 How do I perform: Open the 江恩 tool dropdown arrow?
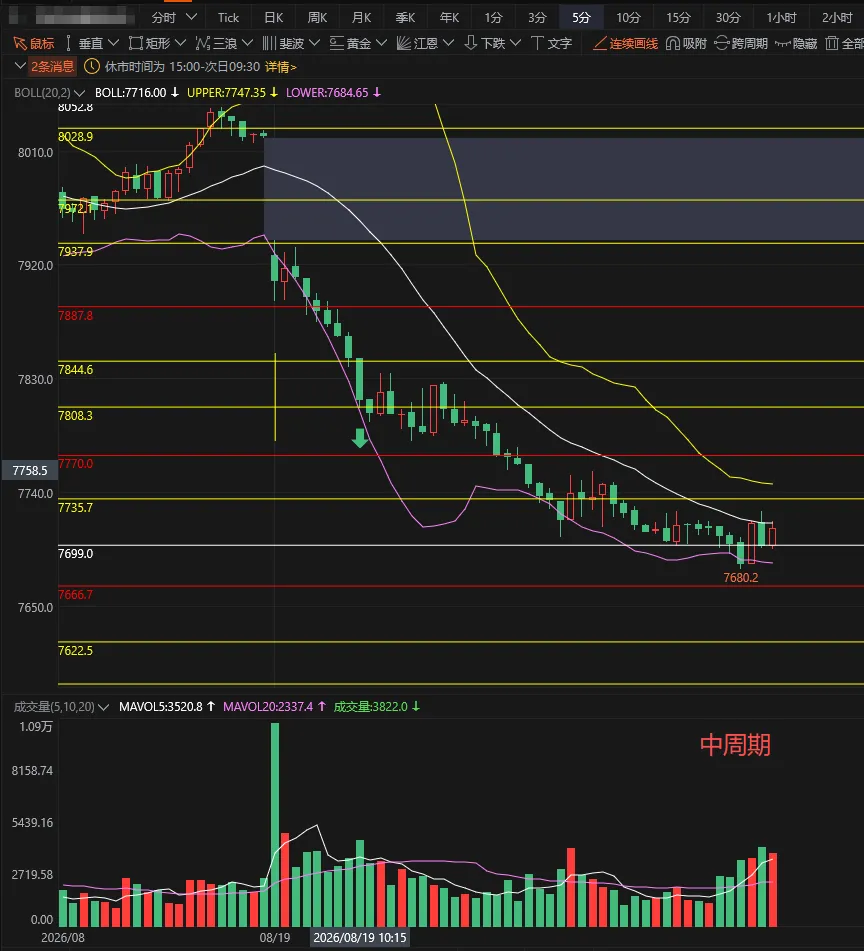448,43
